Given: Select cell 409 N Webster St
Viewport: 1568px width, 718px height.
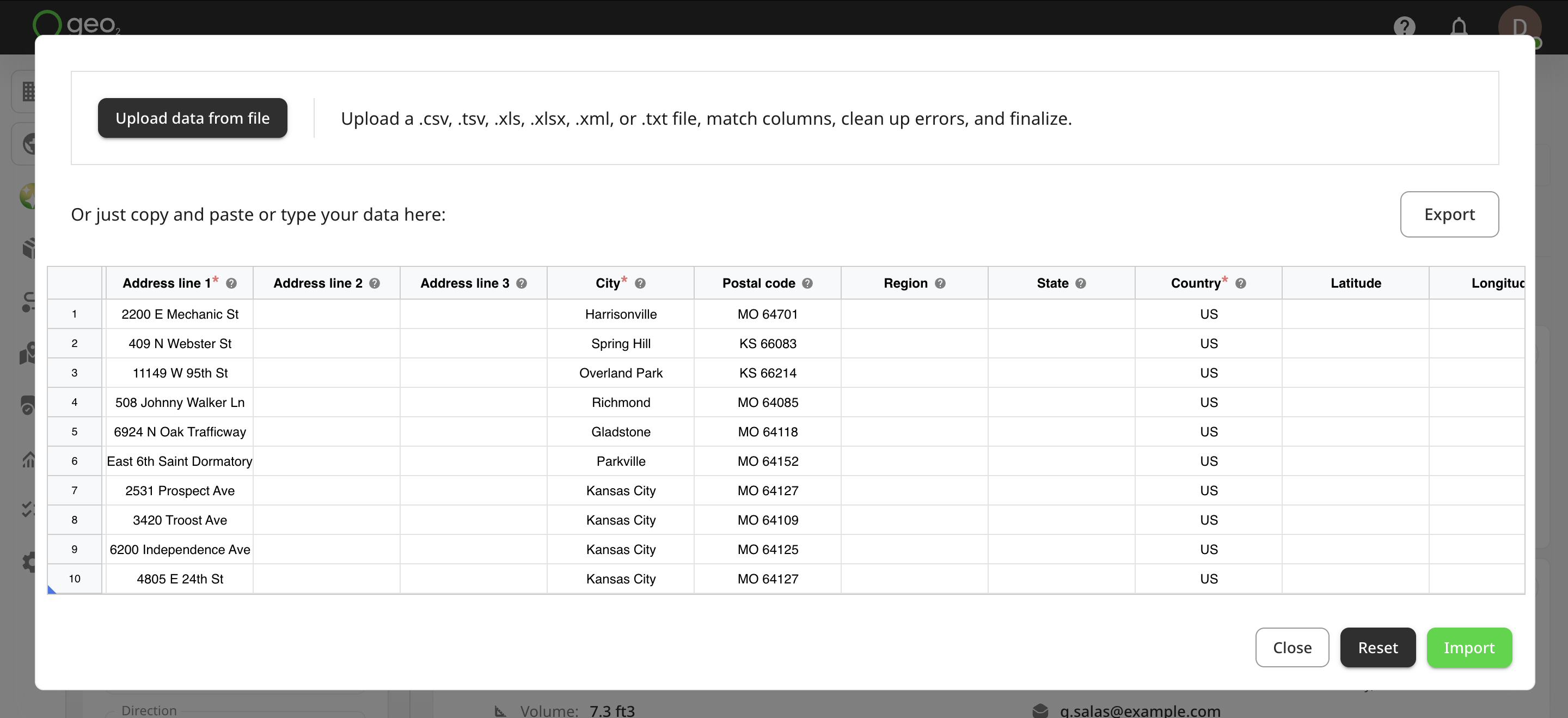Looking at the screenshot, I should pyautogui.click(x=180, y=343).
